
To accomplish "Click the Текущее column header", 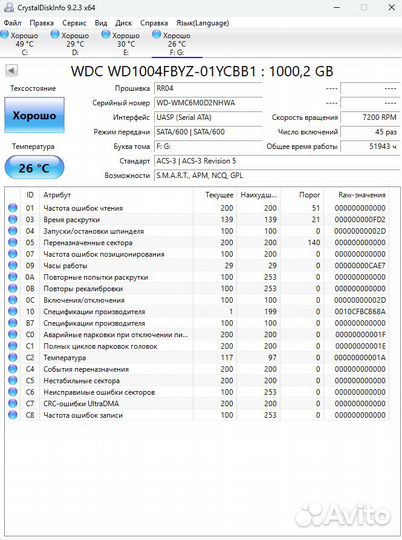I will click(214, 195).
